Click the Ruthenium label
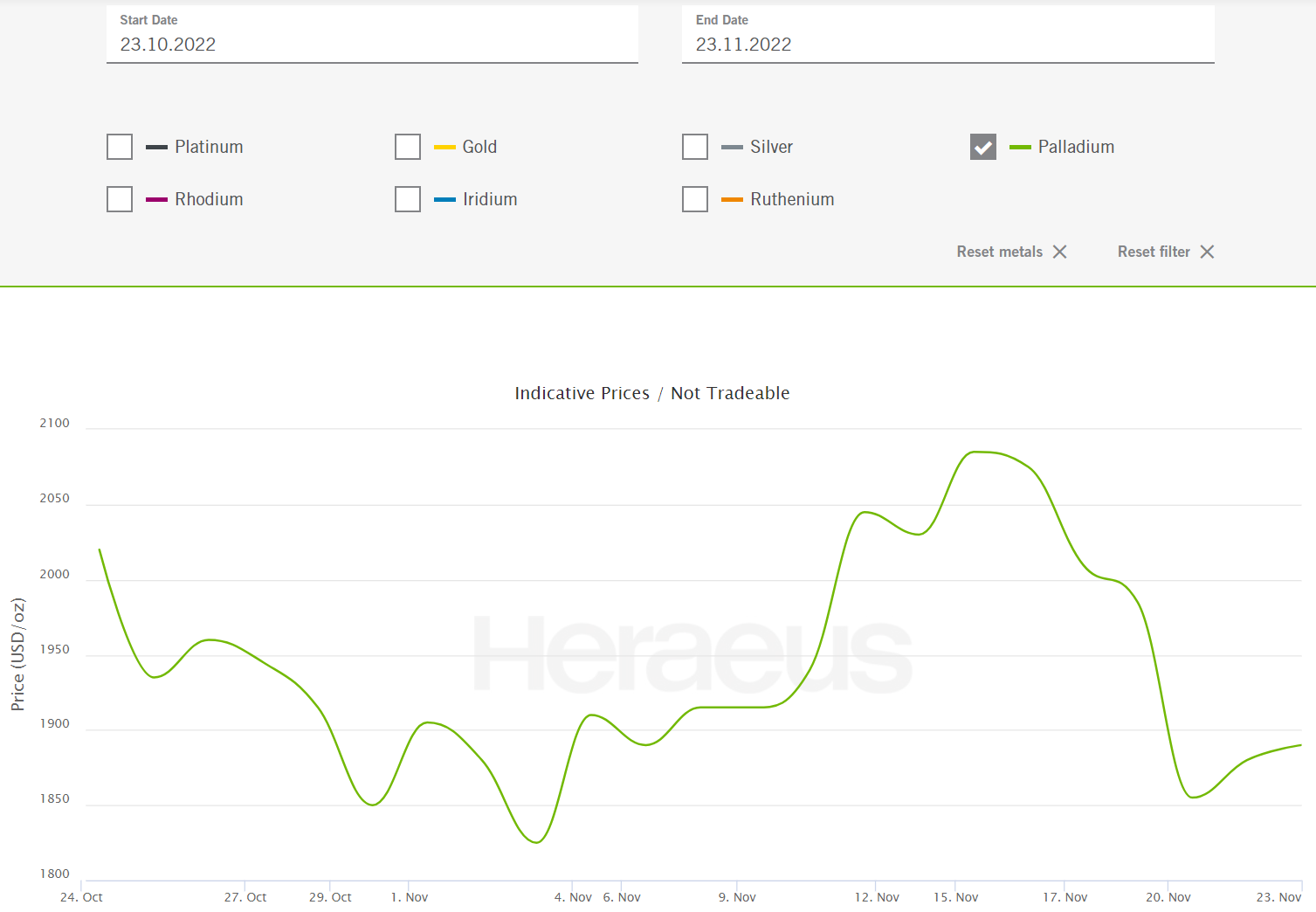This screenshot has height=912, width=1316. (x=792, y=199)
